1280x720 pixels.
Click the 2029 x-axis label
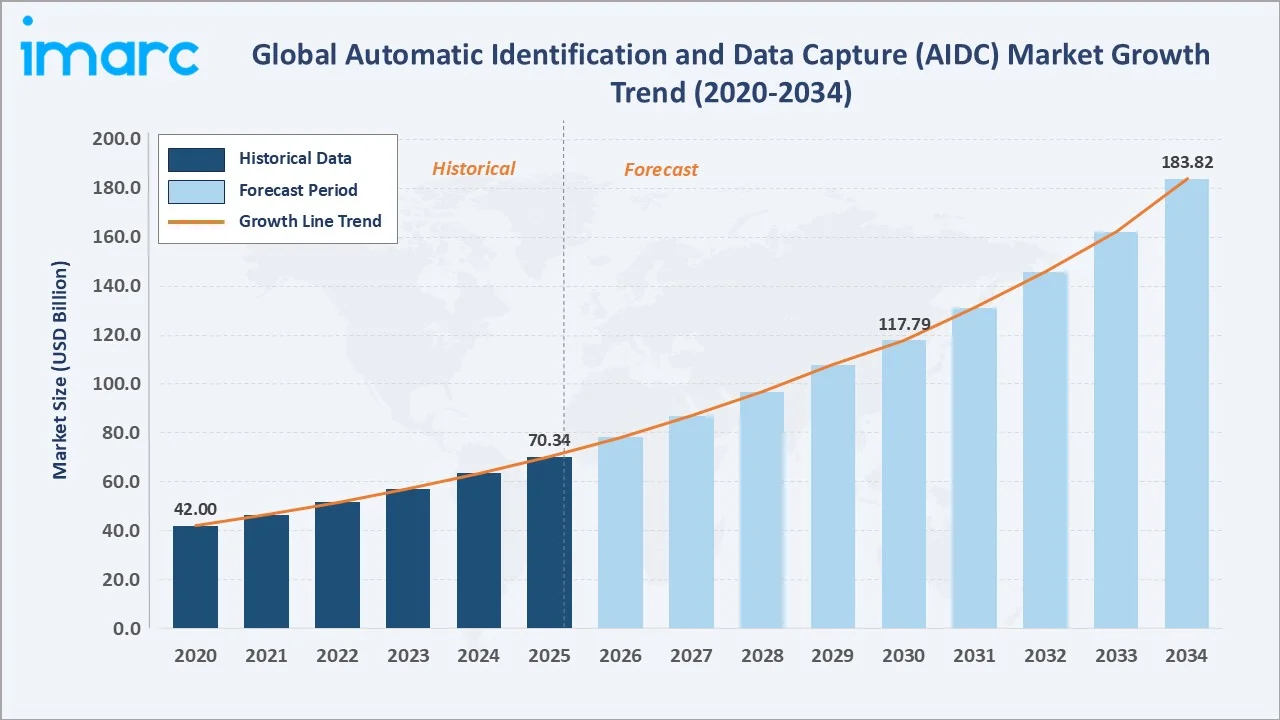coord(833,656)
